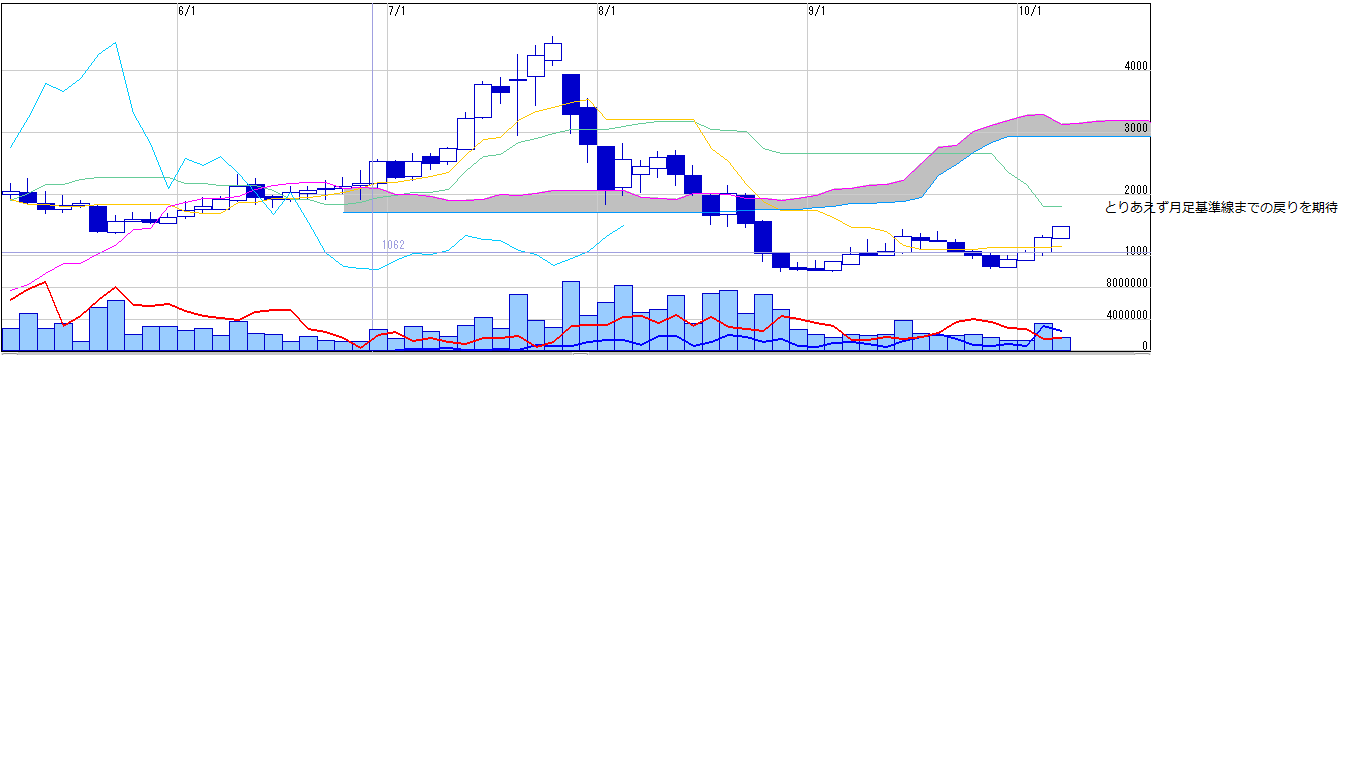Select the 7/1 date marker

point(396,11)
